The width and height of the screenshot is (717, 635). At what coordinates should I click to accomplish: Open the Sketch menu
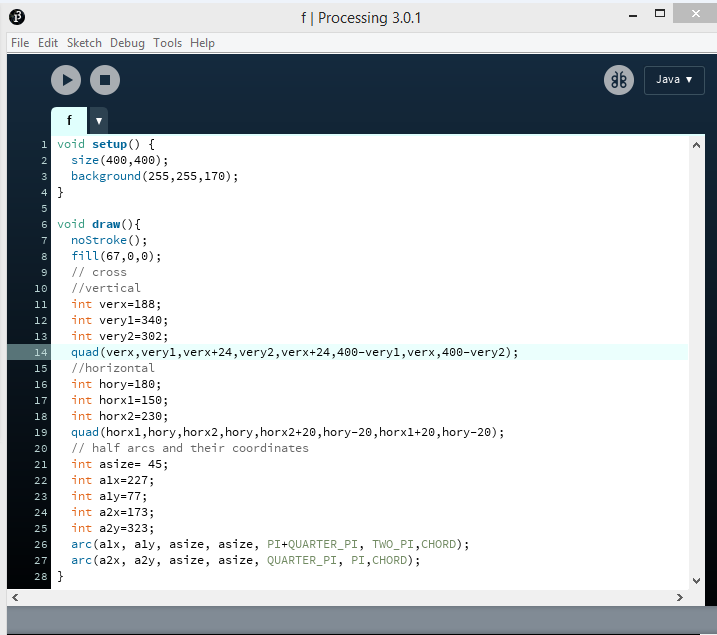coord(84,43)
